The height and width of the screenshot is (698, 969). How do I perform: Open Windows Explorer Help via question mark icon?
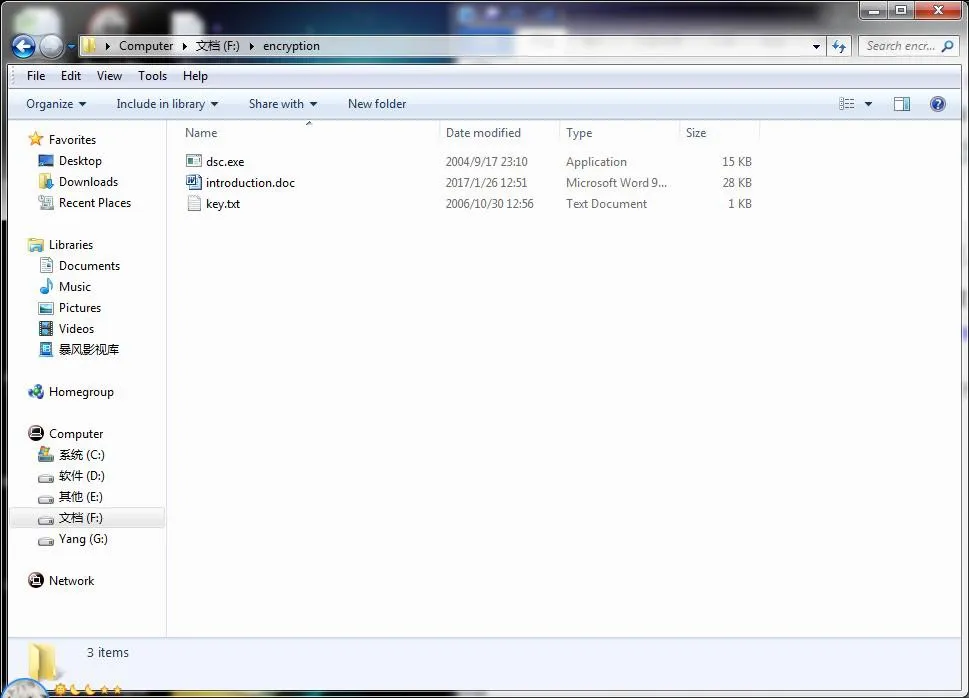point(937,103)
